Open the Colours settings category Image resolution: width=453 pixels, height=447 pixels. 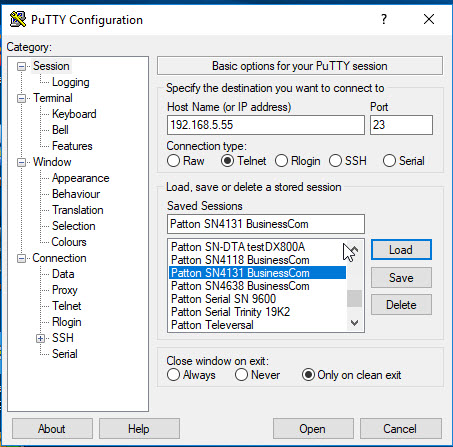coord(69,242)
